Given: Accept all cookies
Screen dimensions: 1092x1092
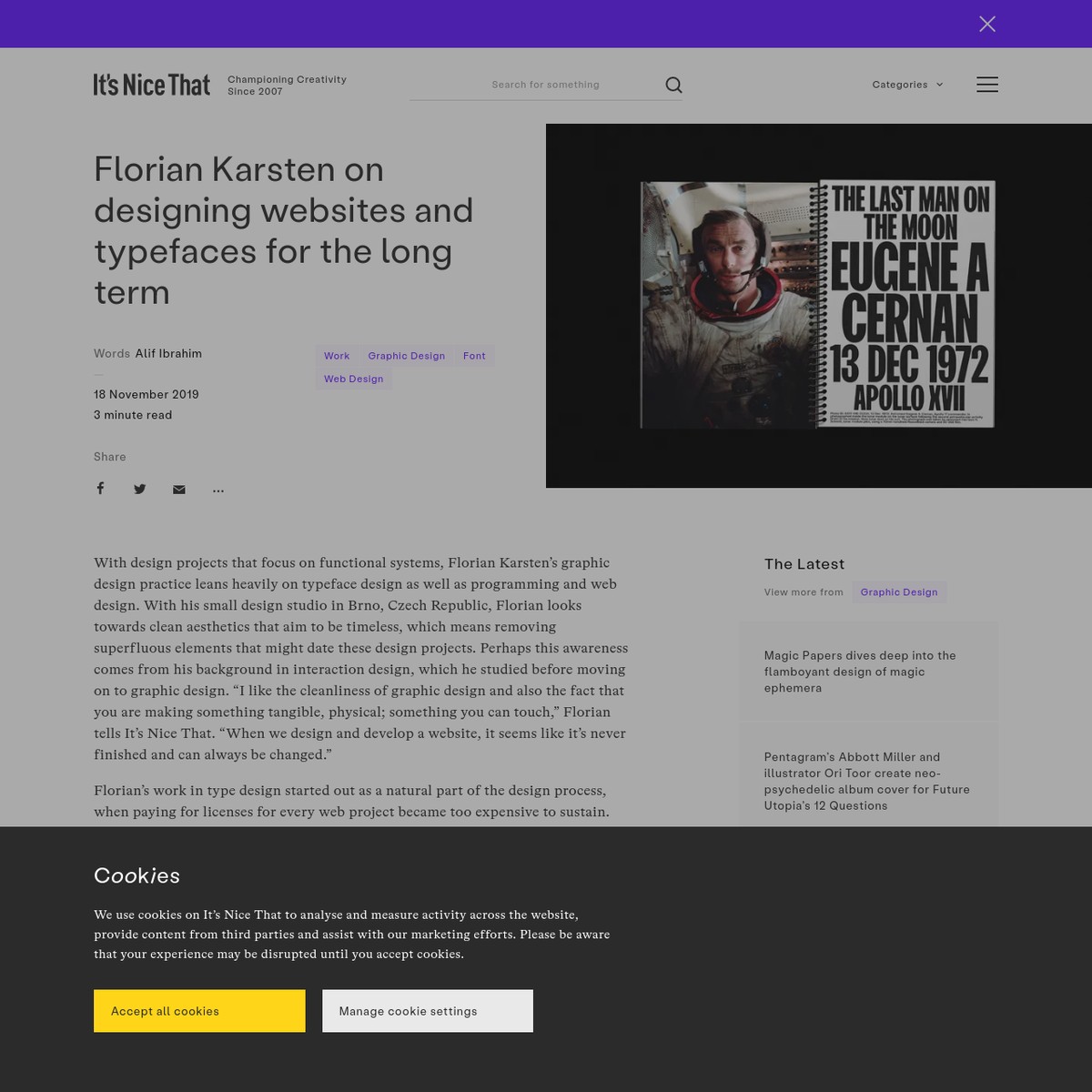Looking at the screenshot, I should 198,1010.
